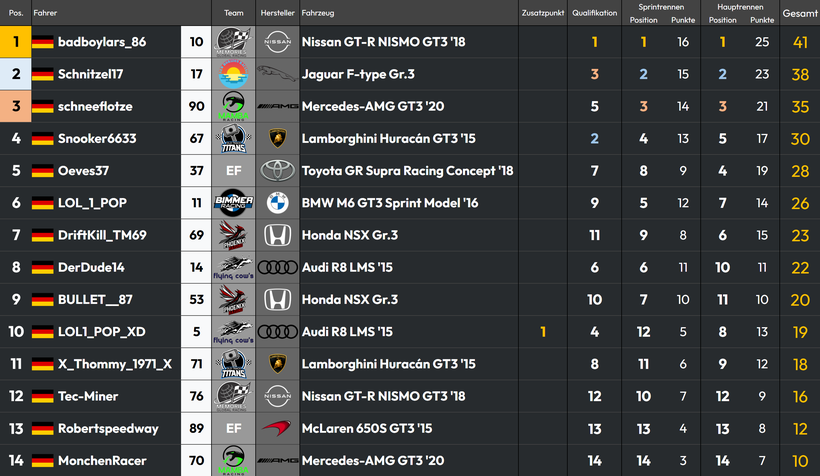Select driver name schneeflotze
820x476 pixels.
95,107
